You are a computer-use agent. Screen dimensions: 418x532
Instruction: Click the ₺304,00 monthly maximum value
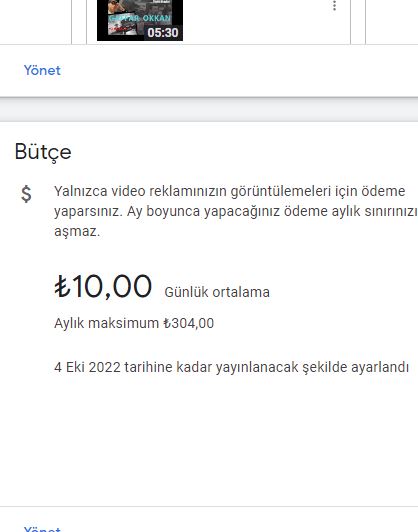(x=189, y=323)
